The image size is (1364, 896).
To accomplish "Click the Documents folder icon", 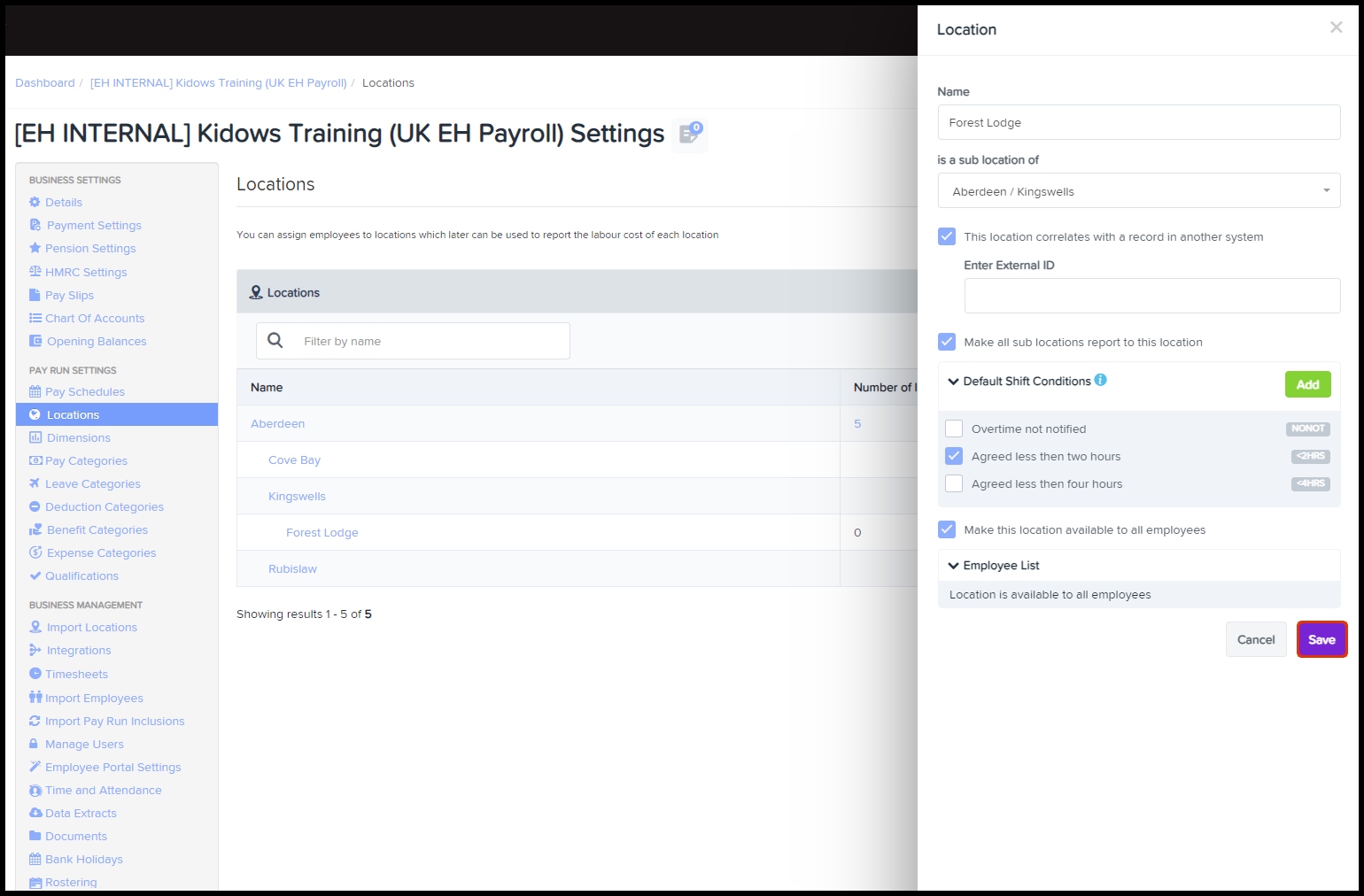I will (35, 836).
